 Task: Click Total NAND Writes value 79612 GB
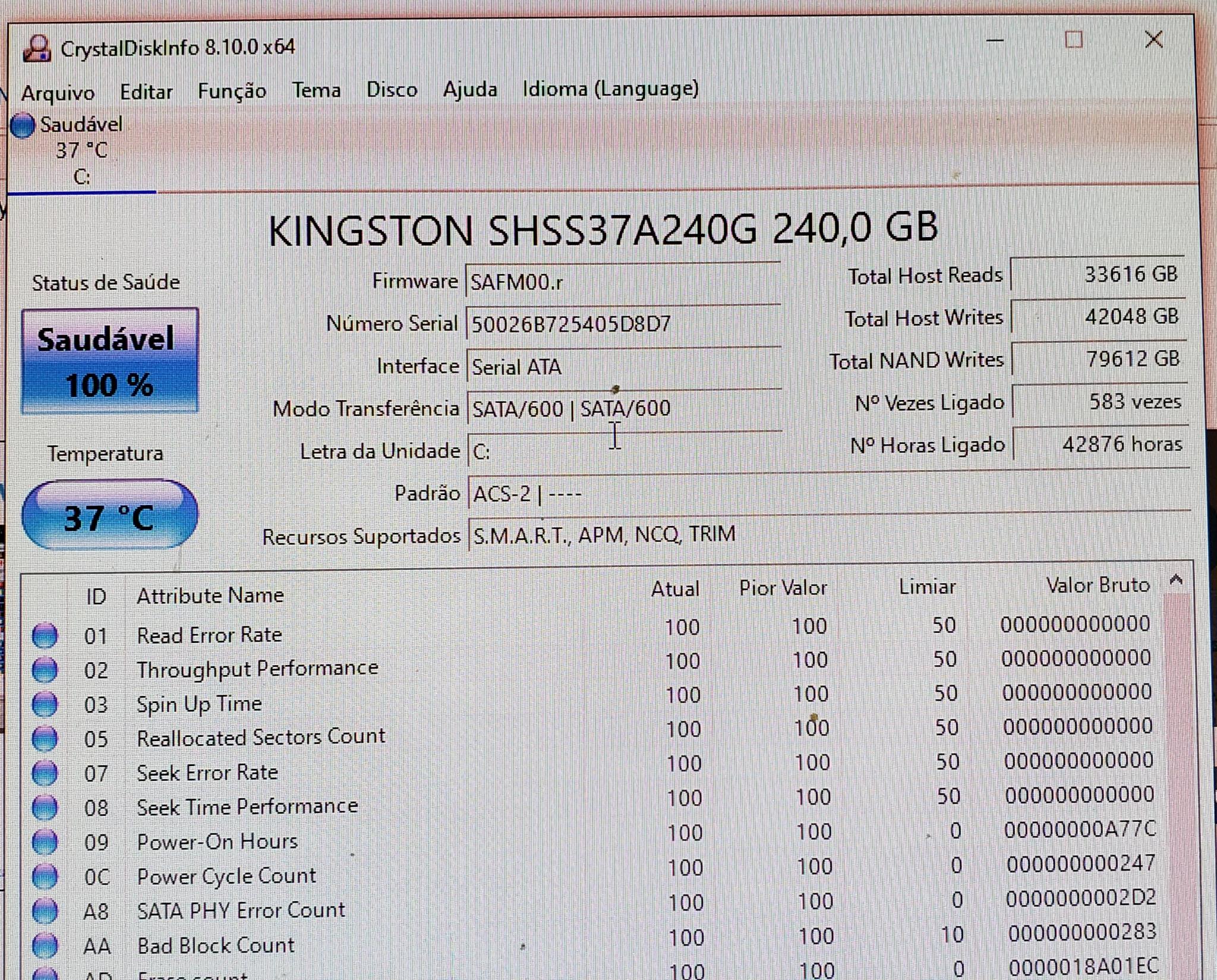[x=1099, y=359]
